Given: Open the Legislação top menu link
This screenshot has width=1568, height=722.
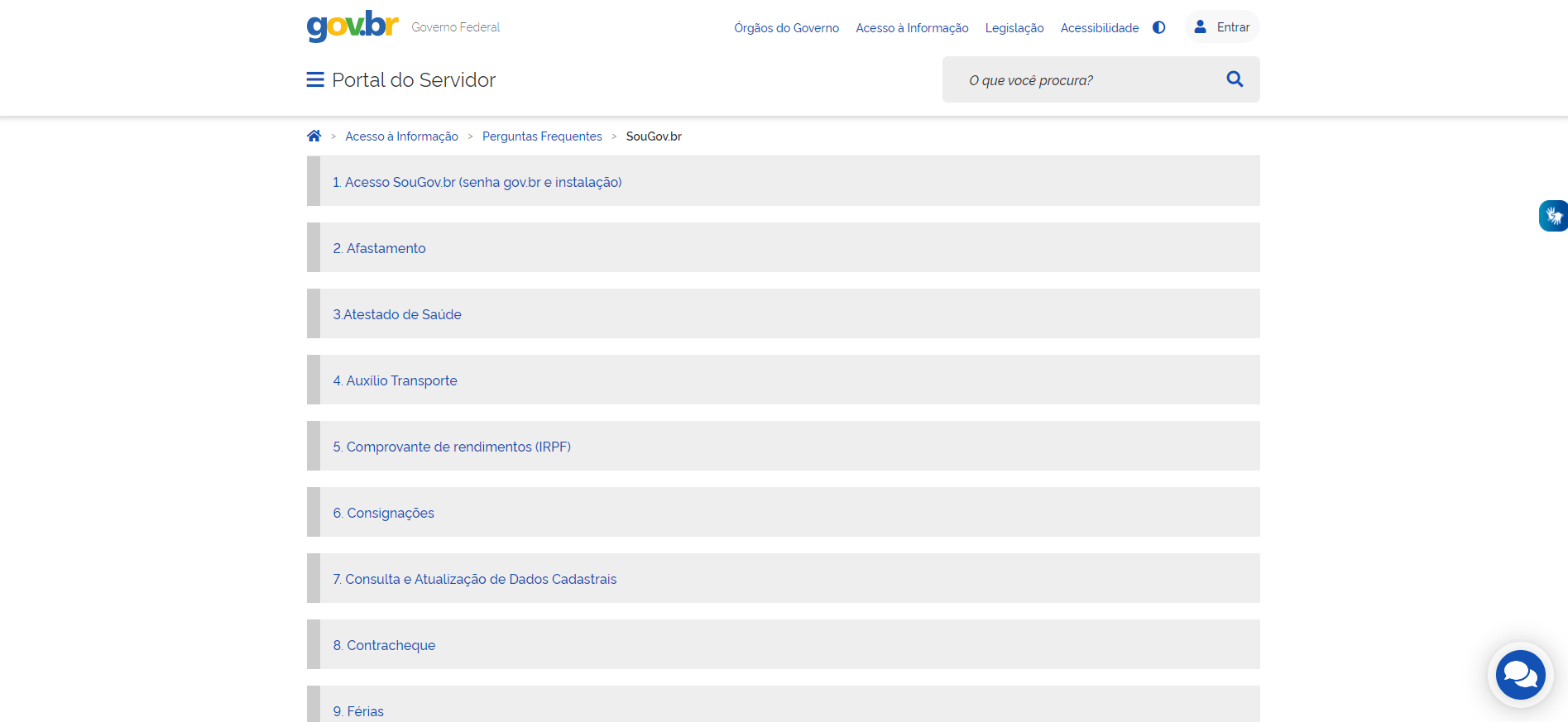Looking at the screenshot, I should coord(1014,28).
